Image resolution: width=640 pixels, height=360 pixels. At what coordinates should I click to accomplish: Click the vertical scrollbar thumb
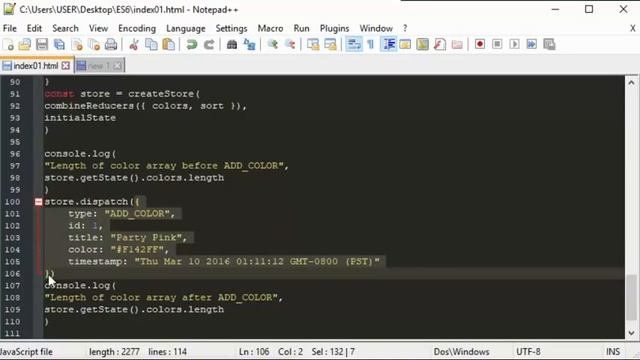click(631, 297)
